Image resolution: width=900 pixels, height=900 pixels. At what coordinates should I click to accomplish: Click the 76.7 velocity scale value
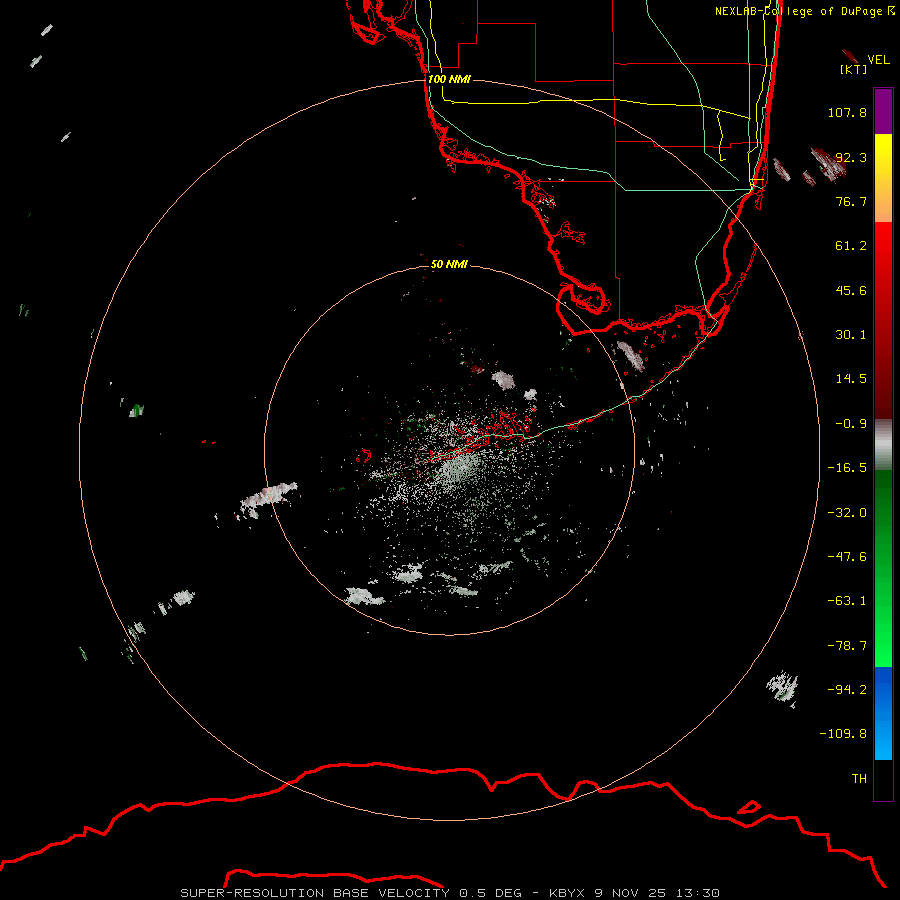point(851,201)
